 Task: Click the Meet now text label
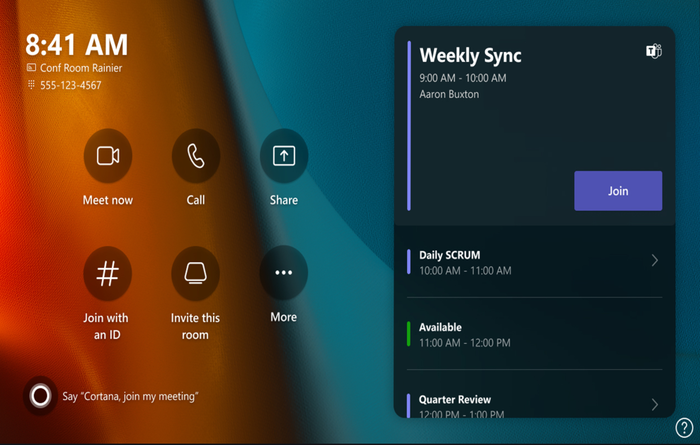point(108,200)
